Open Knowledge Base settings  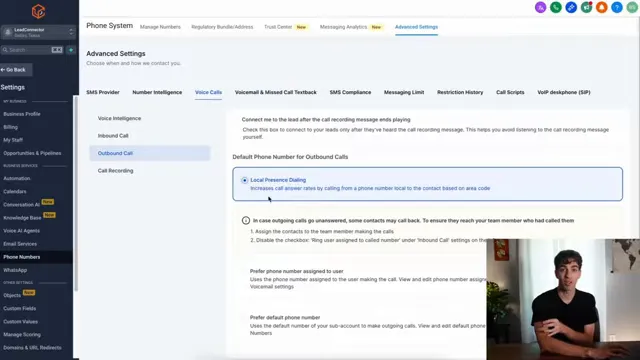[x=22, y=218]
